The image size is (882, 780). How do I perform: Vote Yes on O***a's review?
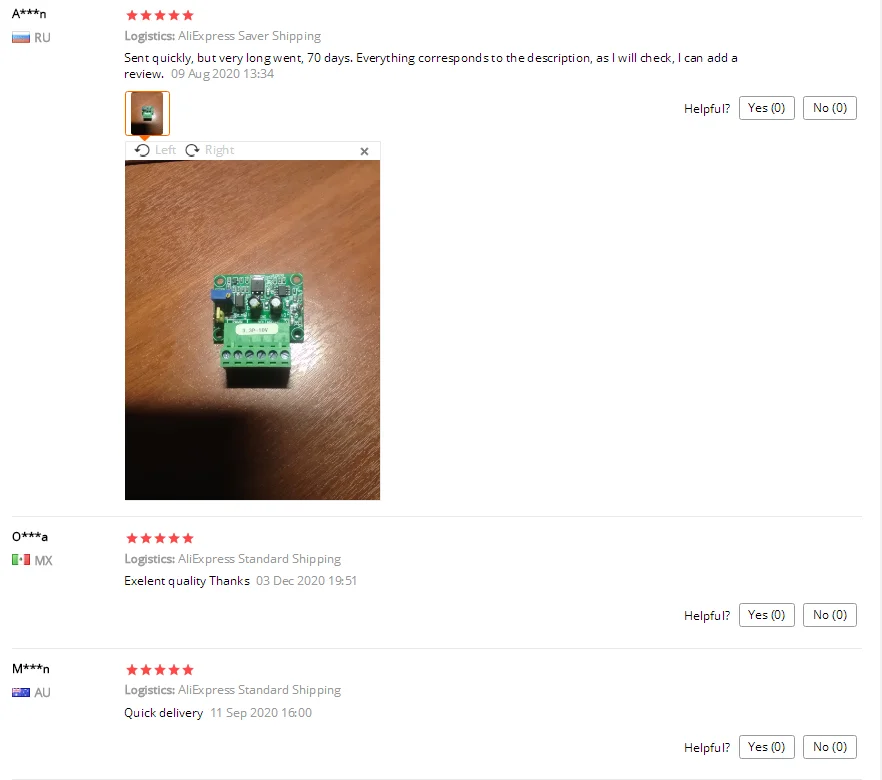coord(767,615)
